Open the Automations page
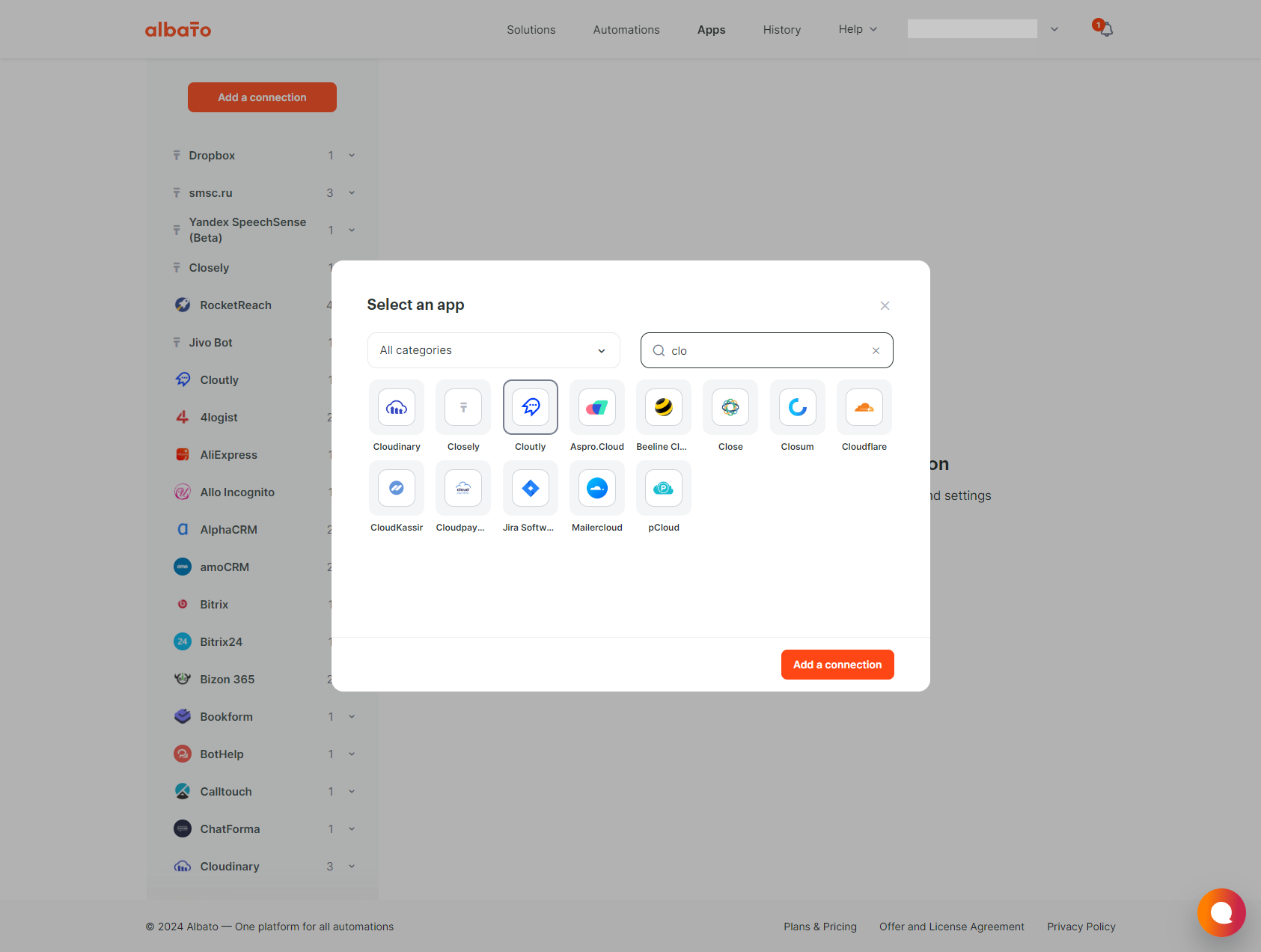 [x=626, y=30]
